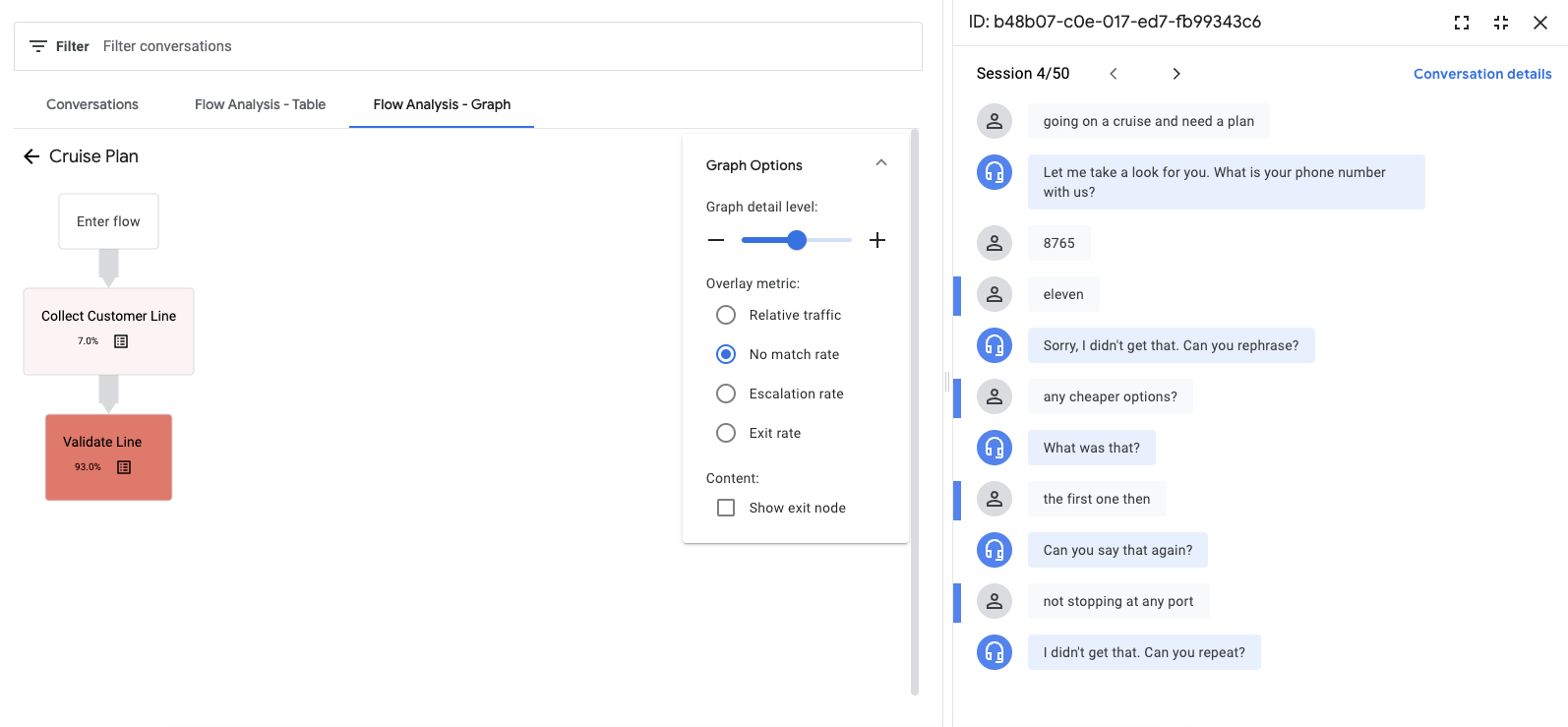1568x727 pixels.
Task: Go to the next session
Action: [1176, 74]
